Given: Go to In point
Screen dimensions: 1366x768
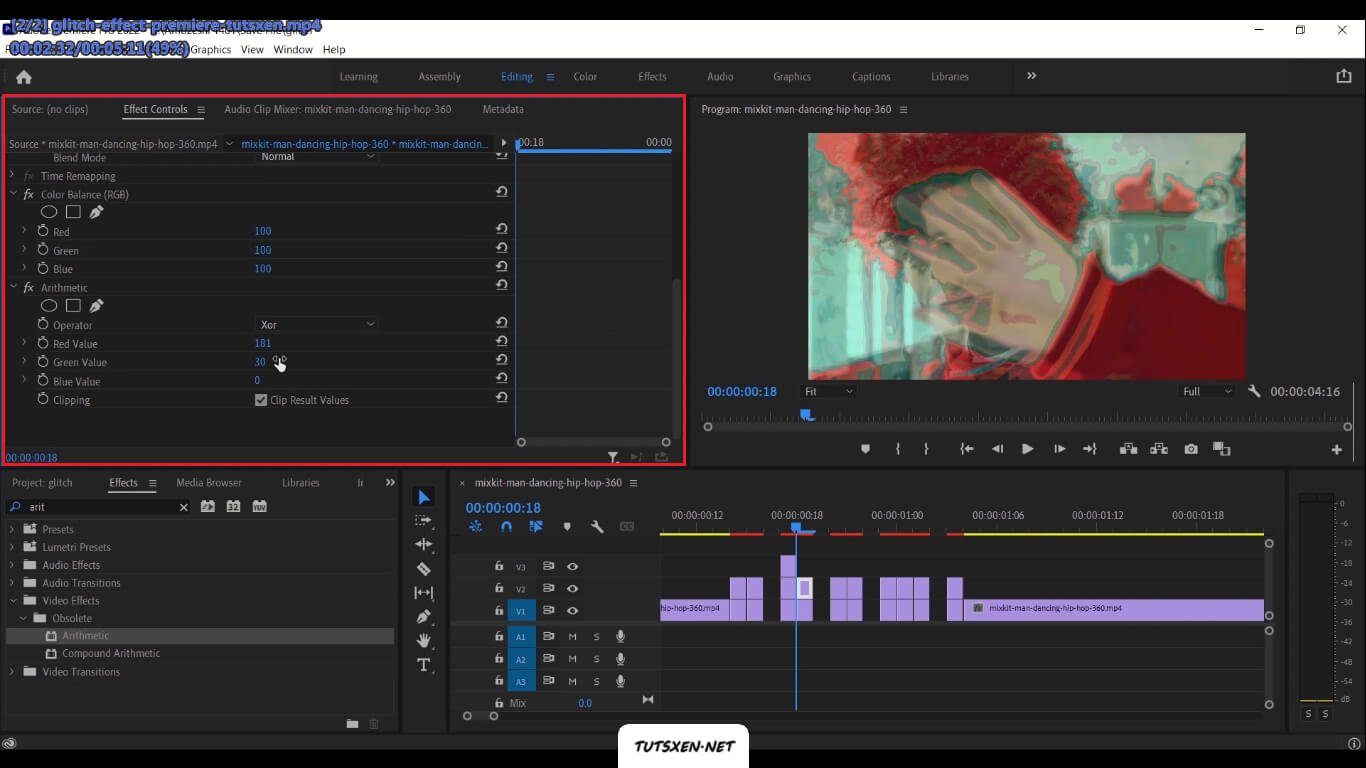Looking at the screenshot, I should coord(967,449).
